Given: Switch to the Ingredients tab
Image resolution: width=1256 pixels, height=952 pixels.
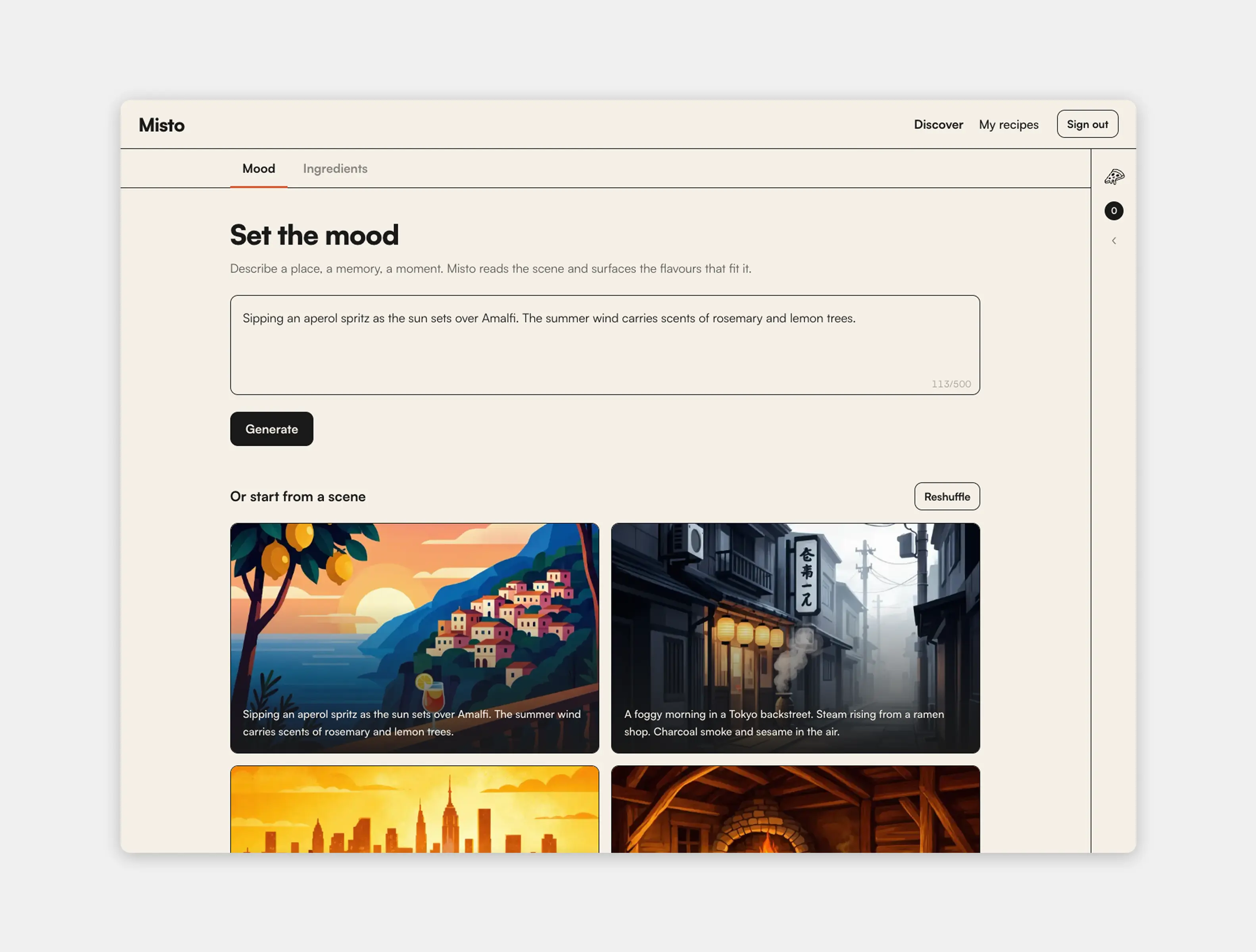Looking at the screenshot, I should [x=335, y=169].
